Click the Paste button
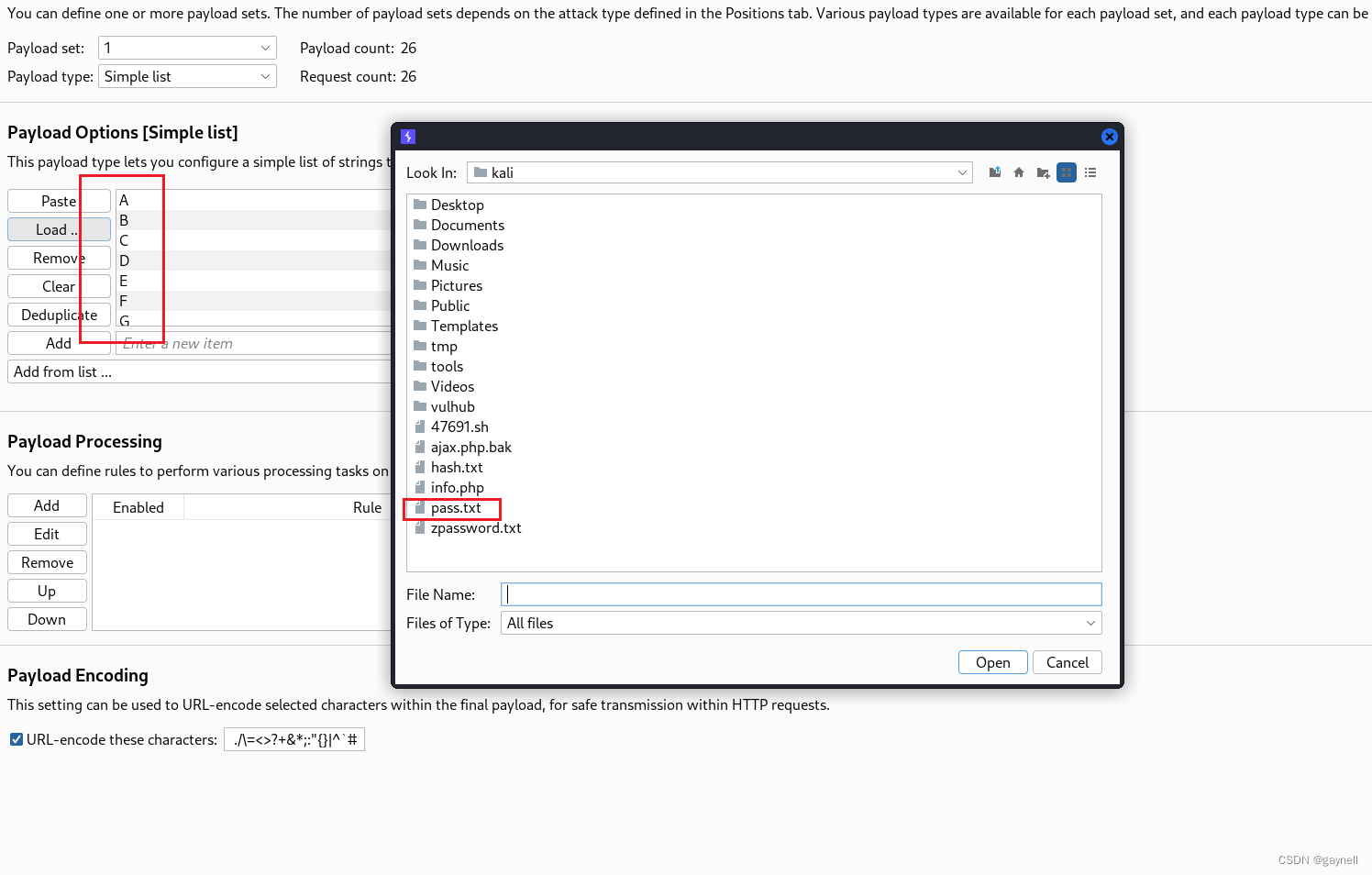Viewport: 1372px width, 875px height. 59,201
